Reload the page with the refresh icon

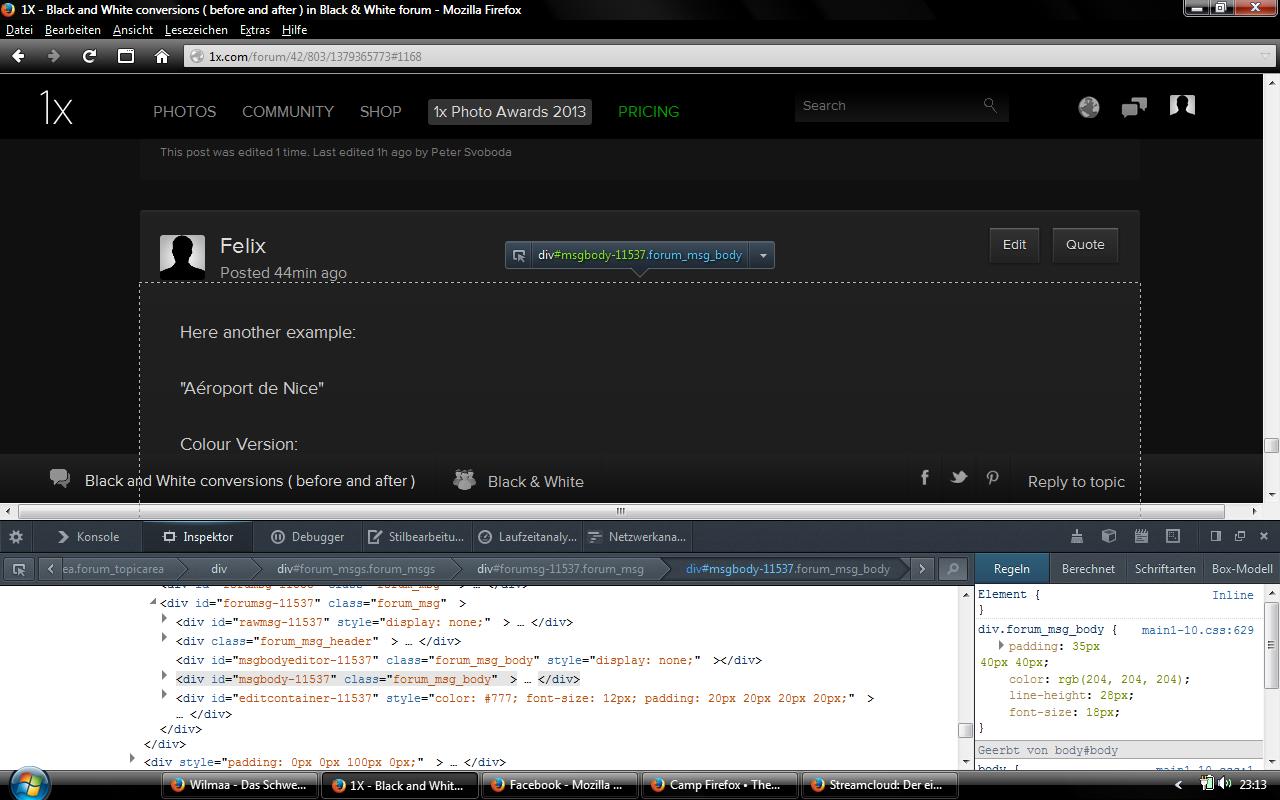89,56
